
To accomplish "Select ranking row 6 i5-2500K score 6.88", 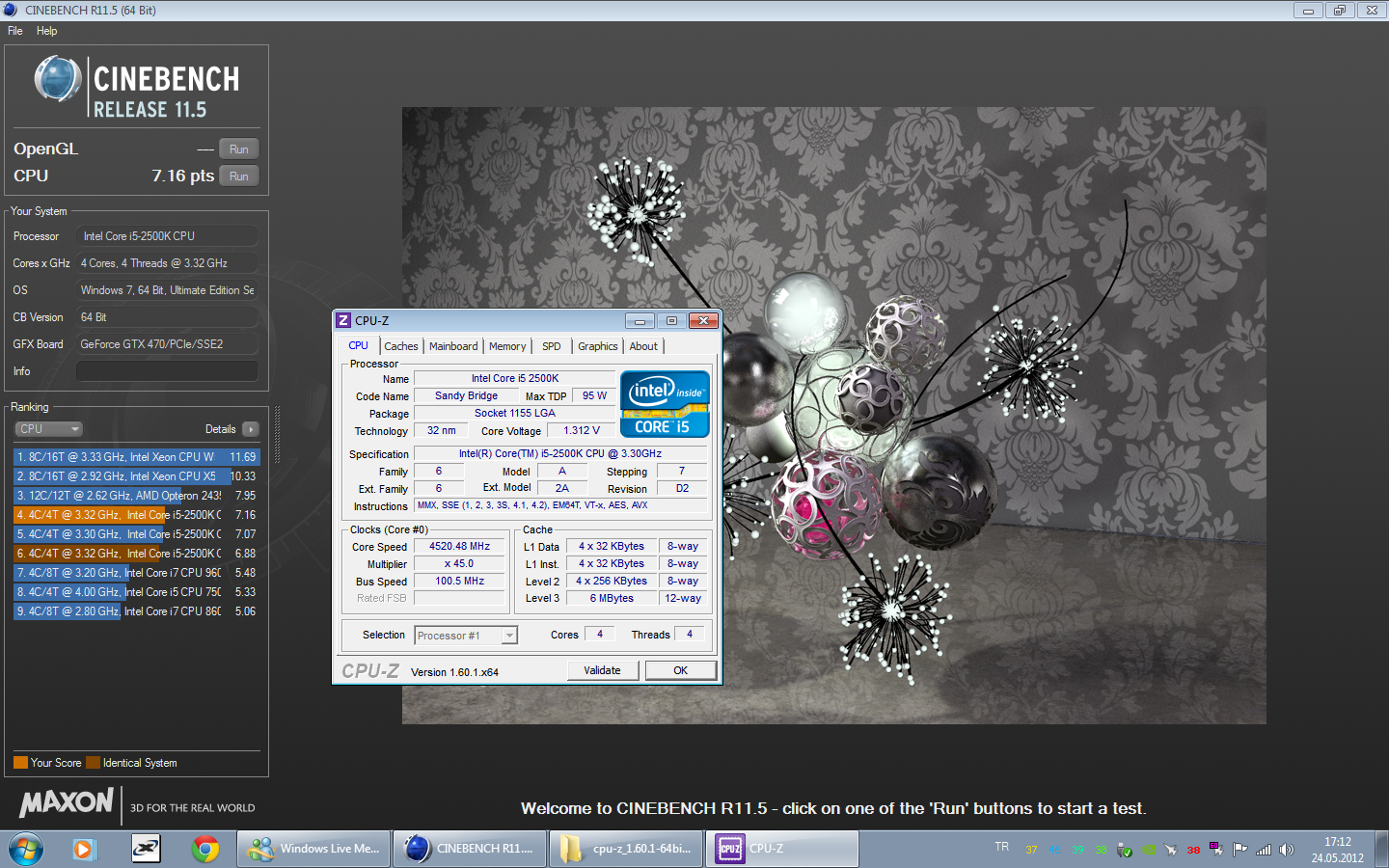I will [137, 554].
